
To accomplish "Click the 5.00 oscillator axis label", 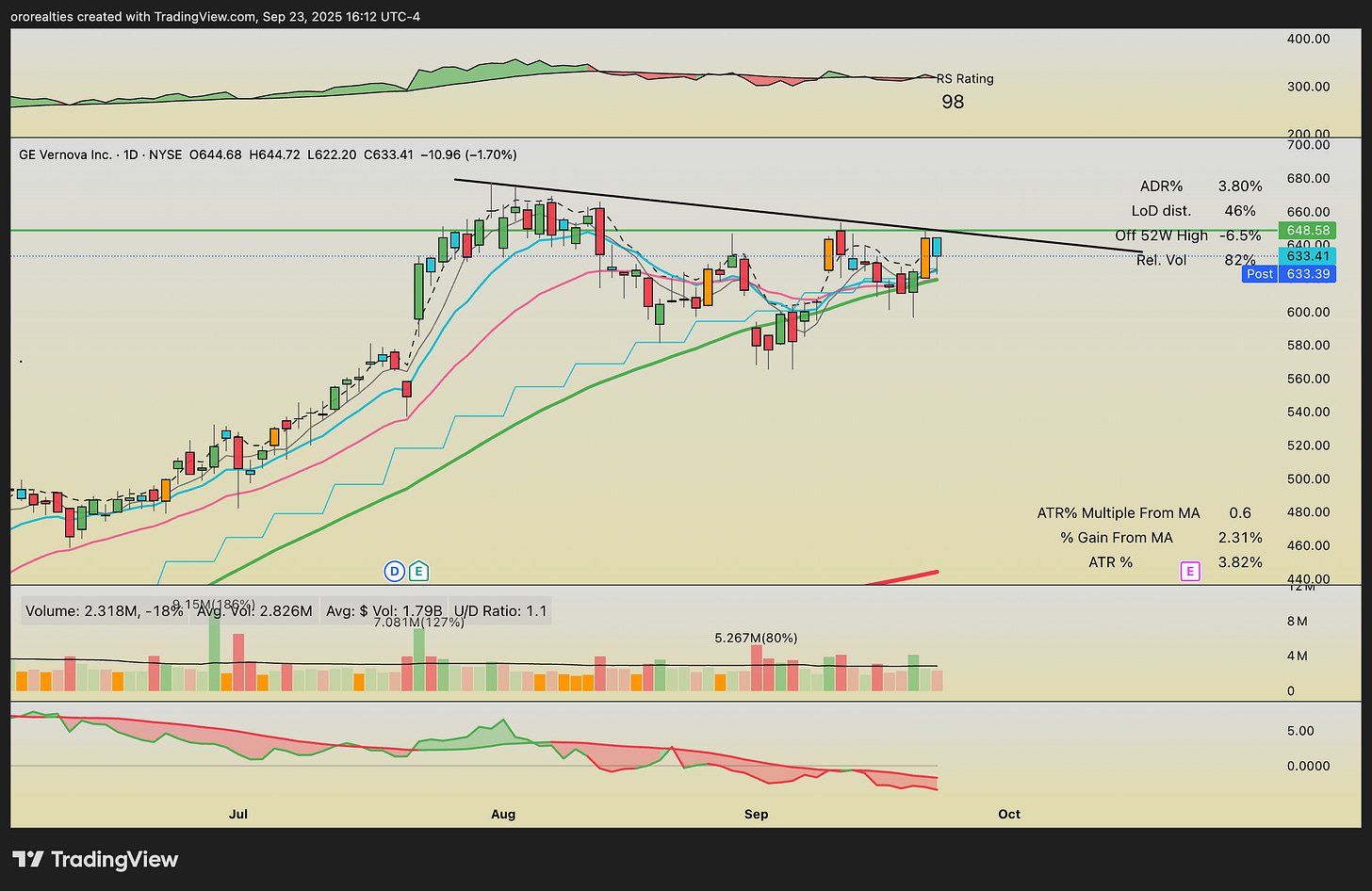I will click(1300, 731).
